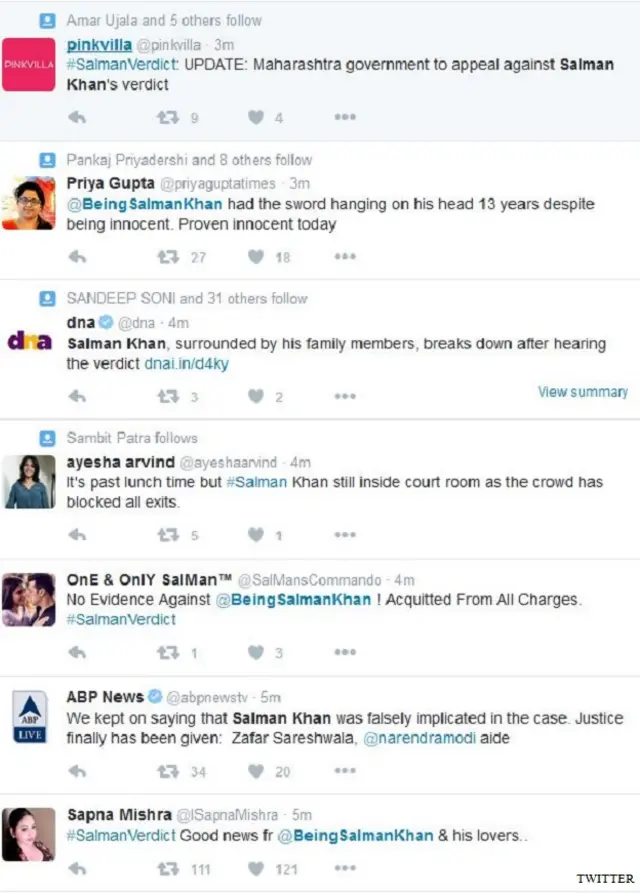Open more options menu on ABP News tweet
The width and height of the screenshot is (640, 893).
(345, 772)
